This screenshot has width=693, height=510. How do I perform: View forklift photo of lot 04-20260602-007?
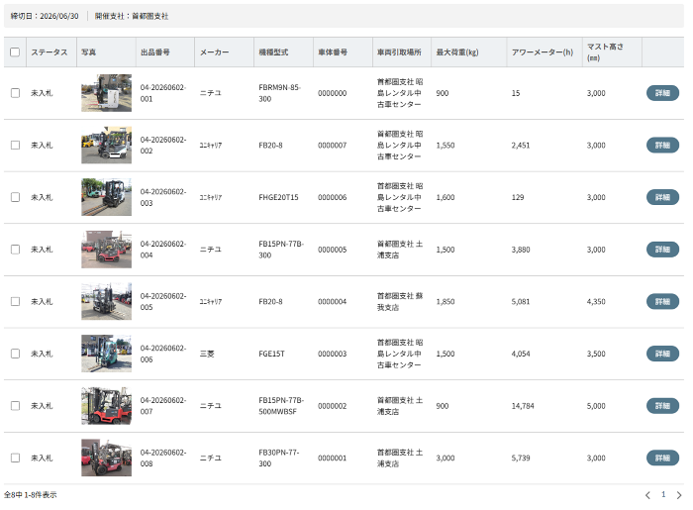pyautogui.click(x=106, y=406)
